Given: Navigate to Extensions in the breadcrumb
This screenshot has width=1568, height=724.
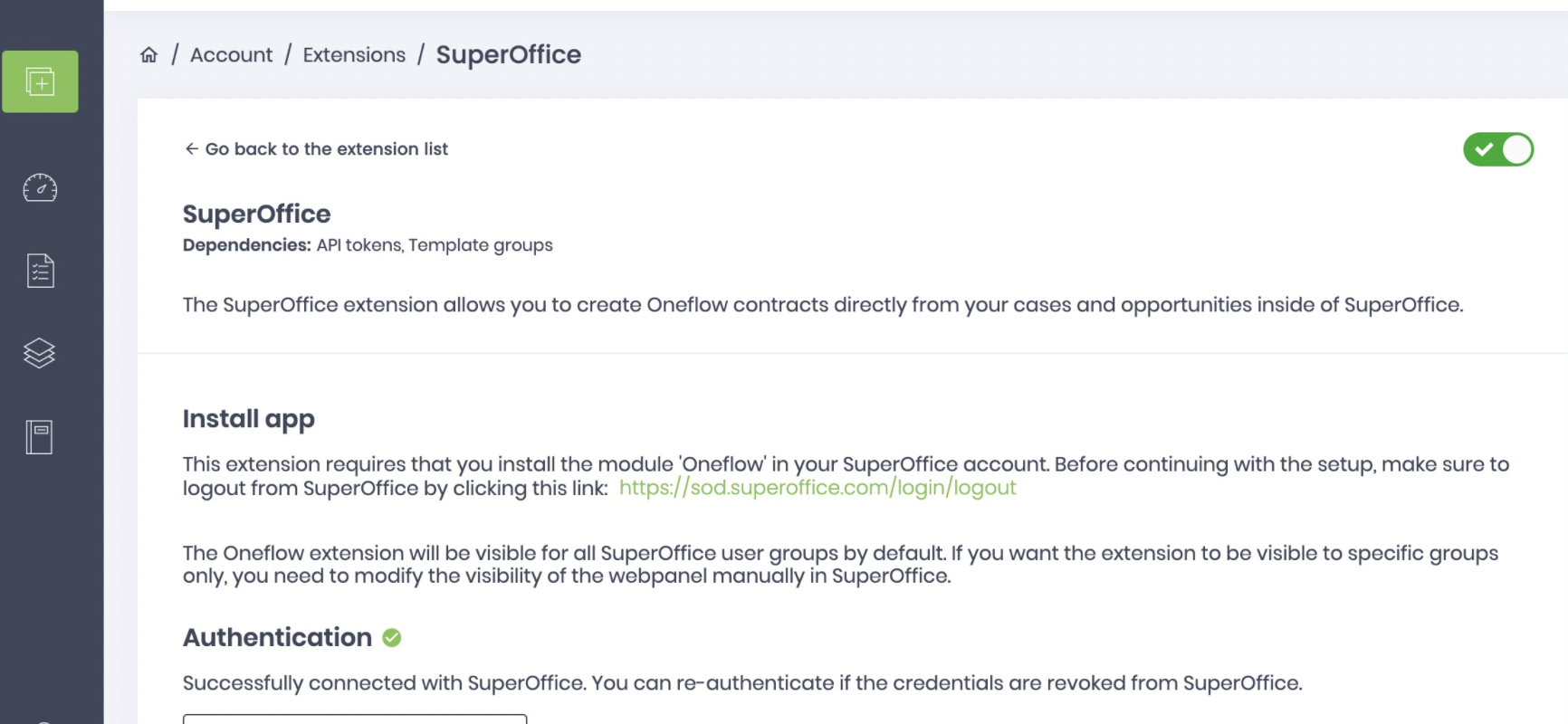Looking at the screenshot, I should click(354, 55).
